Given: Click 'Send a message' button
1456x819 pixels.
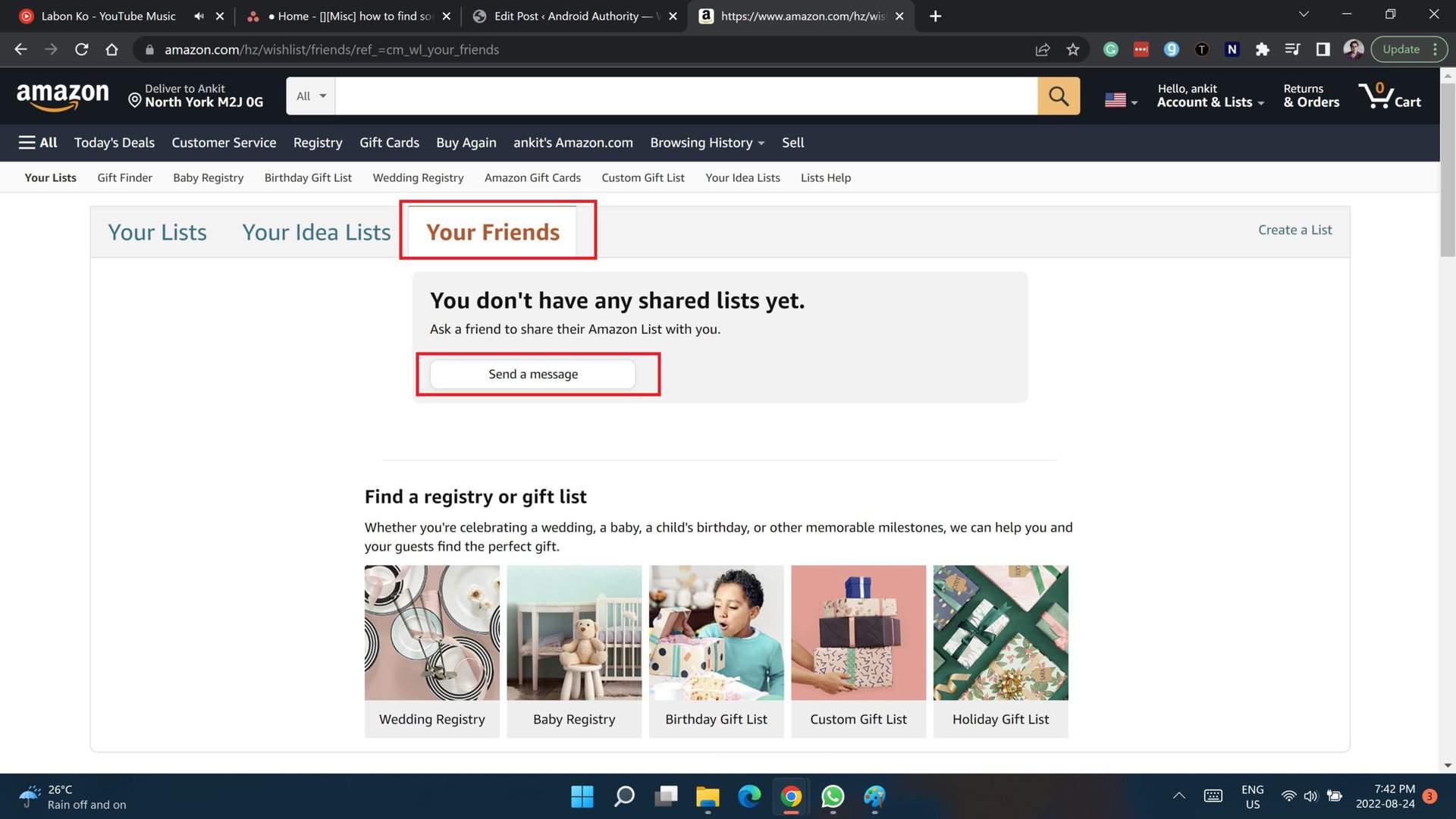Looking at the screenshot, I should (533, 373).
